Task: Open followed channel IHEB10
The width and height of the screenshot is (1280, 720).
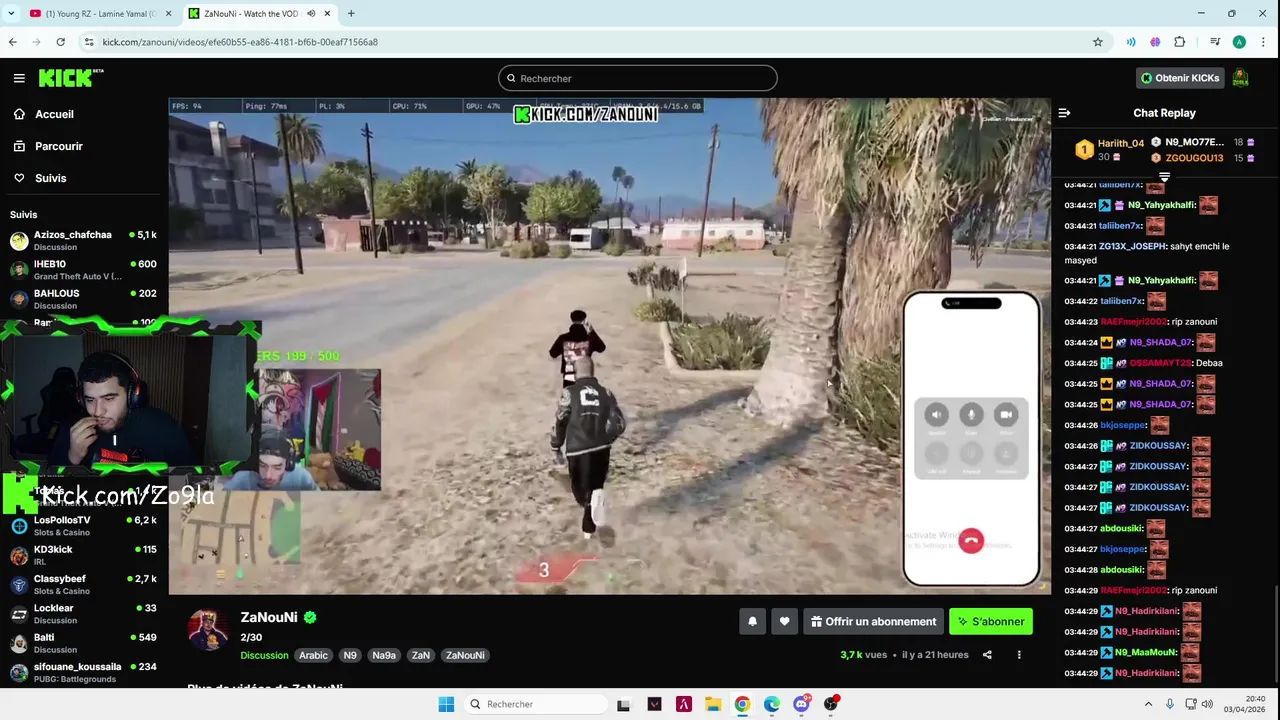Action: 84,269
